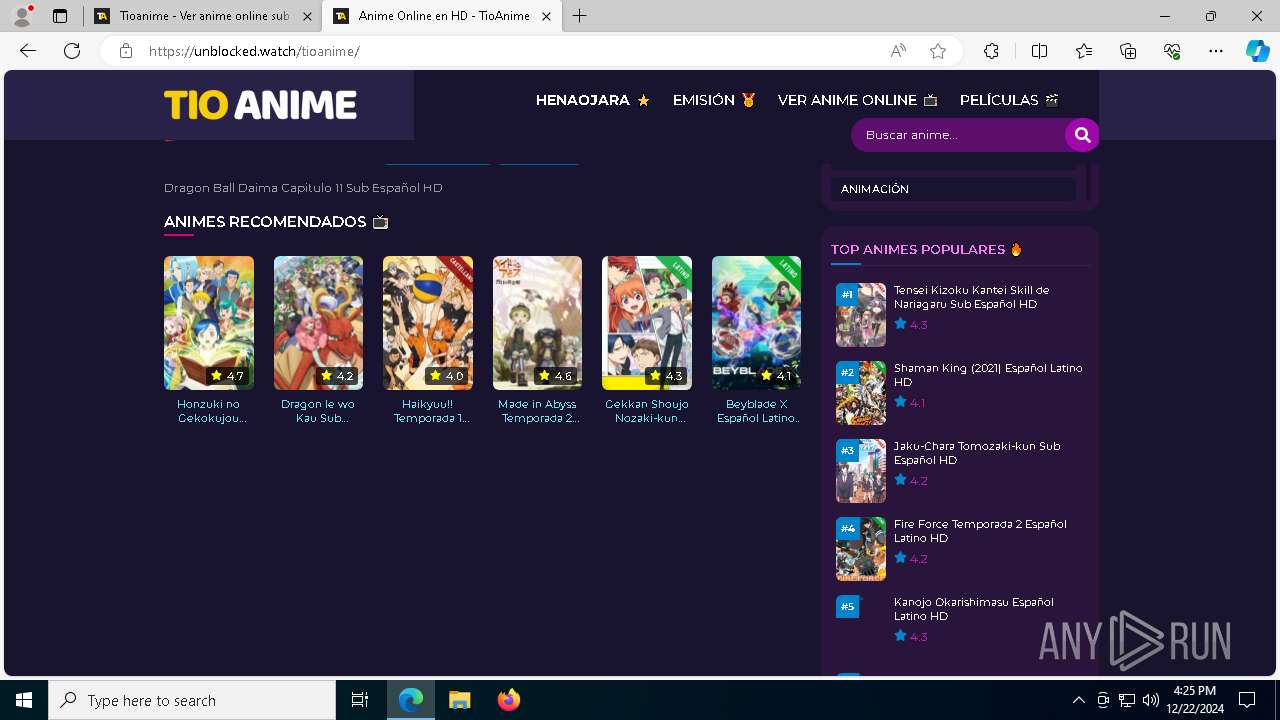Toggle Split screen icon
The image size is (1280, 720).
point(1039,51)
